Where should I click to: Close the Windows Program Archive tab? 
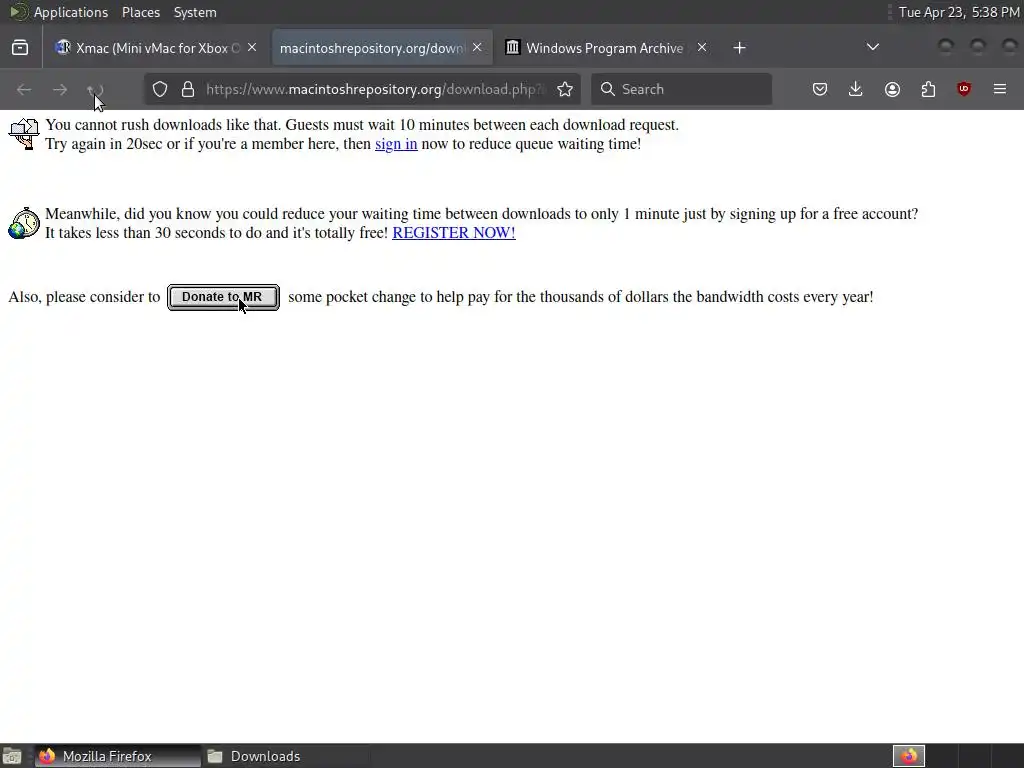click(x=702, y=48)
